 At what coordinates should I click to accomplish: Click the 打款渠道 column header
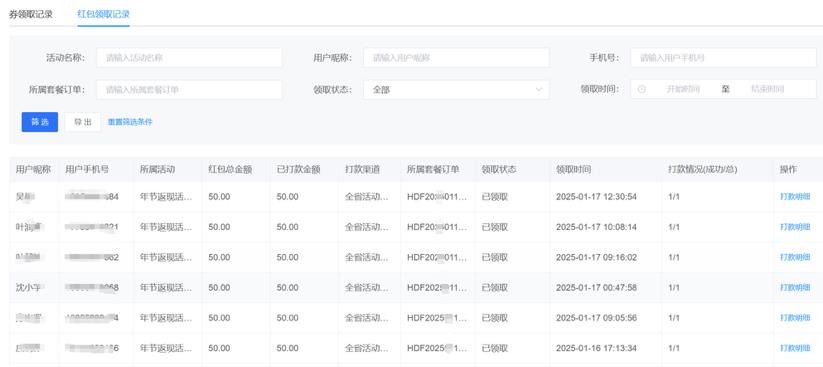[x=362, y=170]
